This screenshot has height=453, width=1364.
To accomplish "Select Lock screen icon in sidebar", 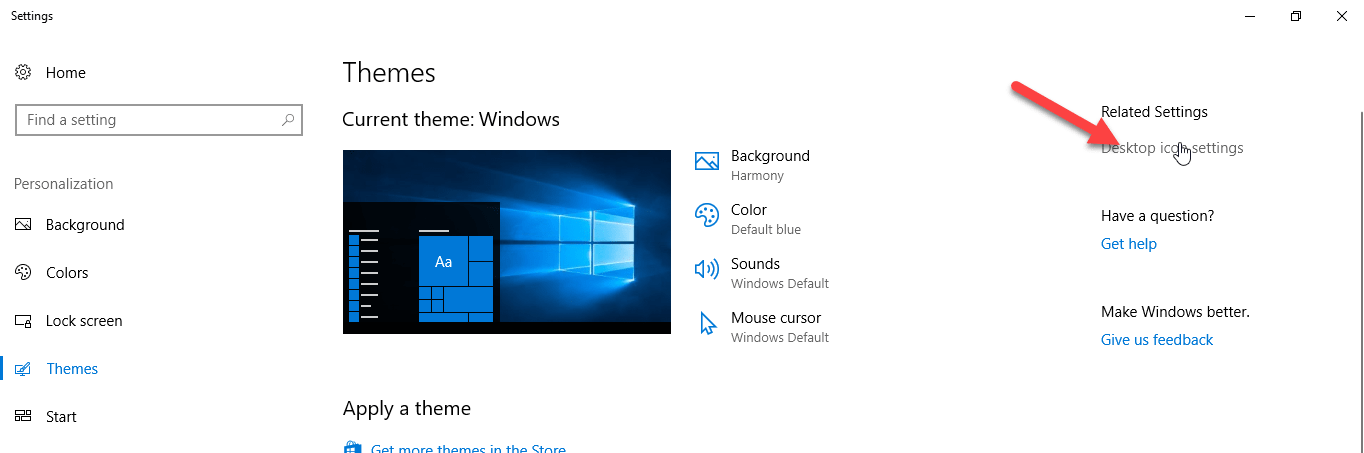I will (x=23, y=321).
